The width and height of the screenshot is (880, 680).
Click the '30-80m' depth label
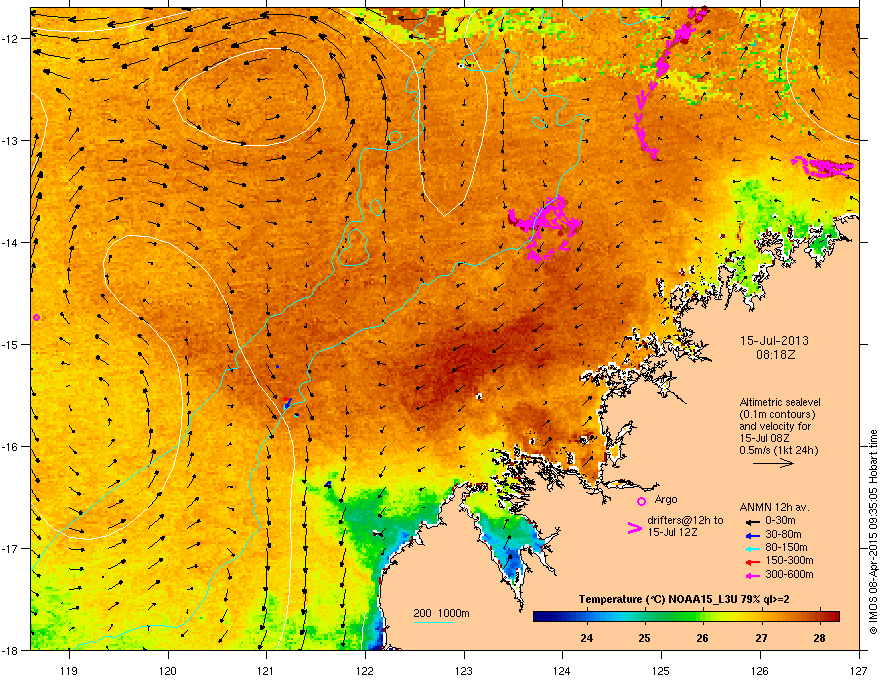(783, 535)
